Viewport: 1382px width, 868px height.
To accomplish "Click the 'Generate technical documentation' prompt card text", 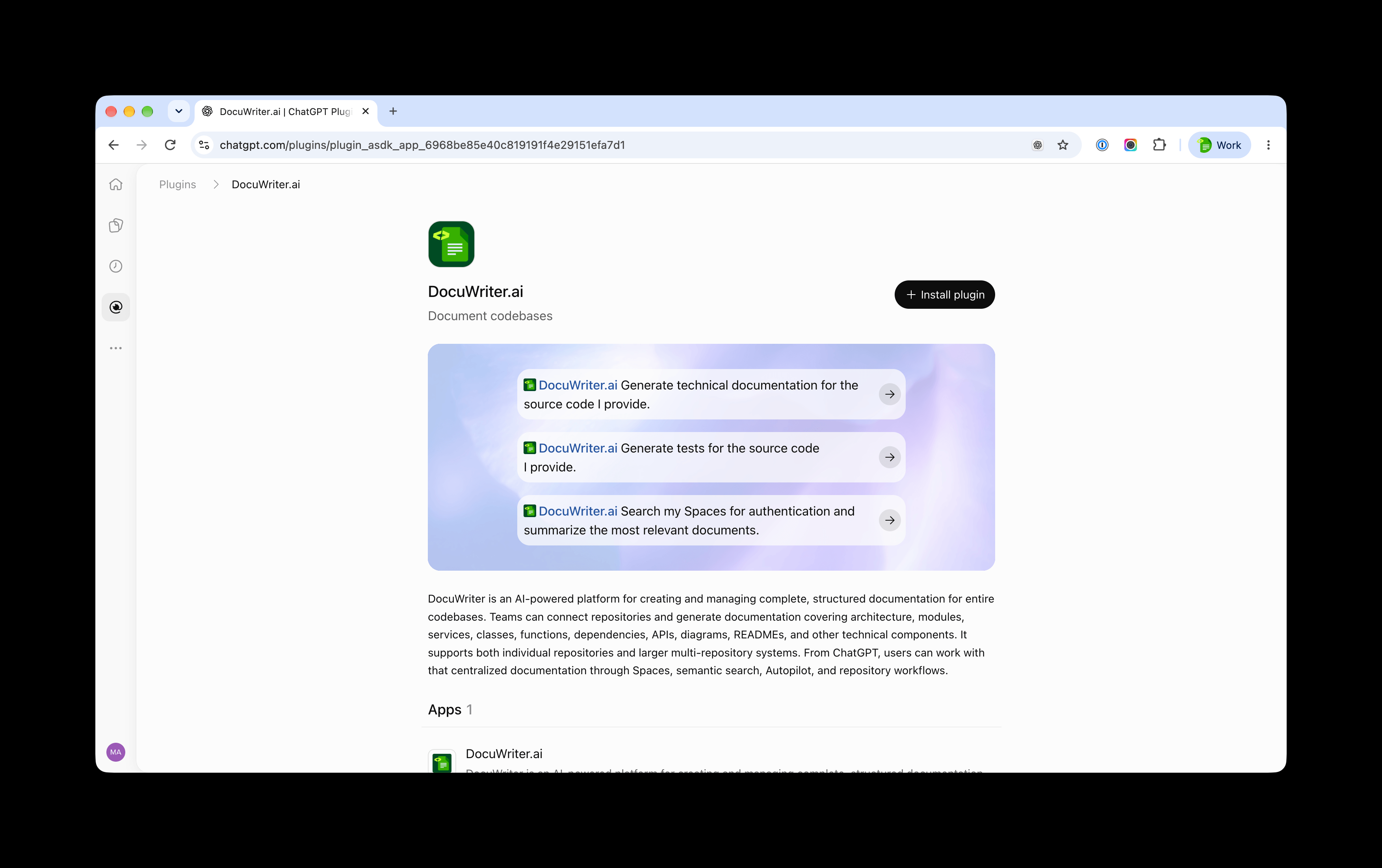I will pyautogui.click(x=691, y=395).
